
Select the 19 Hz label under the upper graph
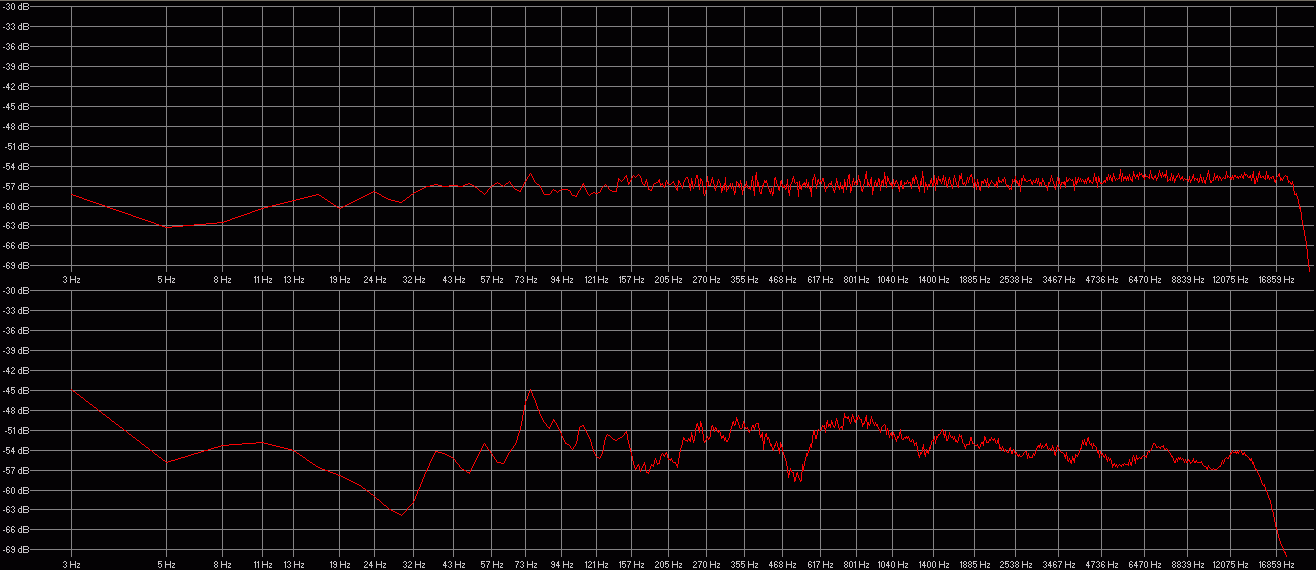pyautogui.click(x=340, y=280)
